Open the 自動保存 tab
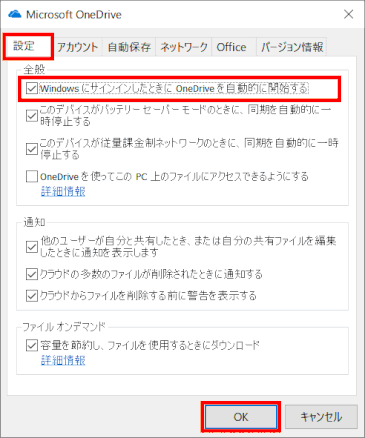Viewport: 365px width, 438px height. [129, 47]
